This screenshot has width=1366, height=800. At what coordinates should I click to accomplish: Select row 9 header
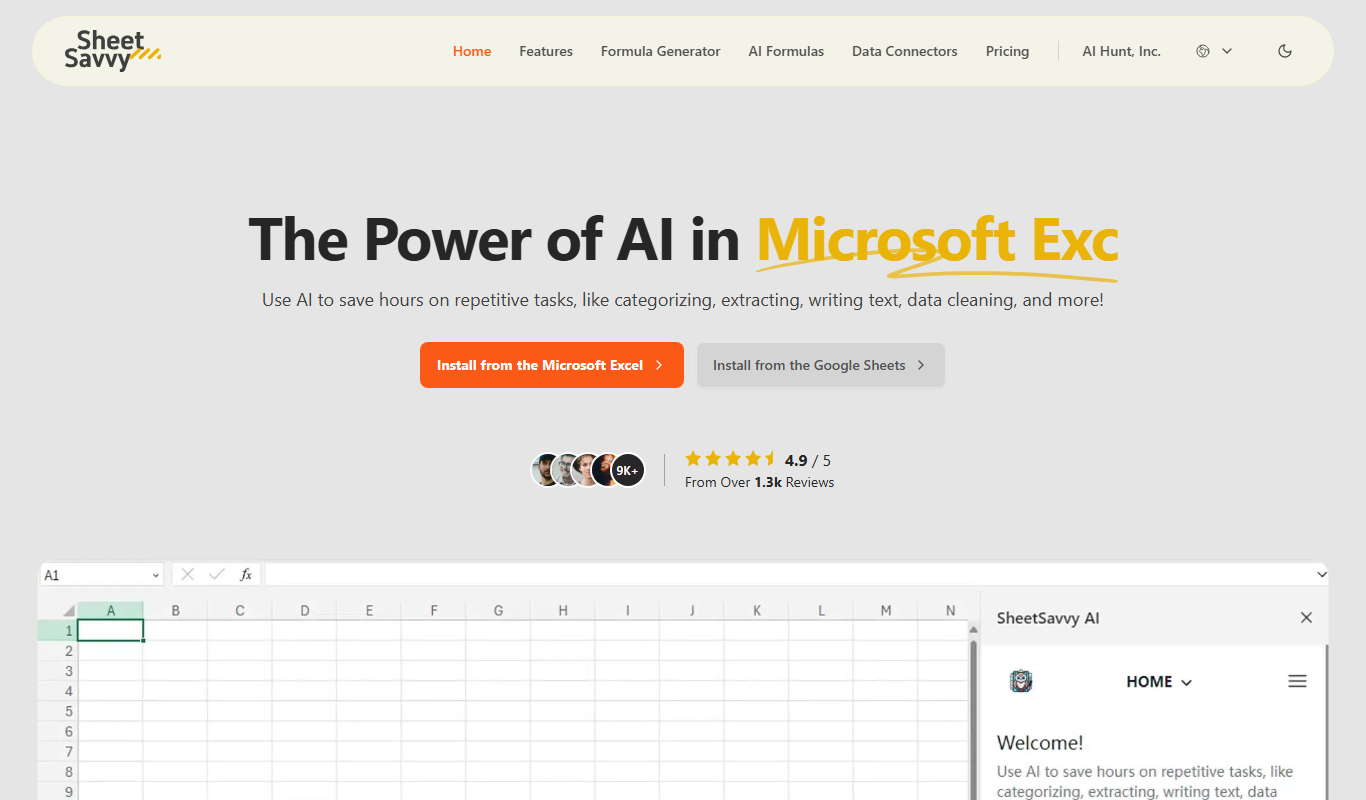pyautogui.click(x=58, y=792)
